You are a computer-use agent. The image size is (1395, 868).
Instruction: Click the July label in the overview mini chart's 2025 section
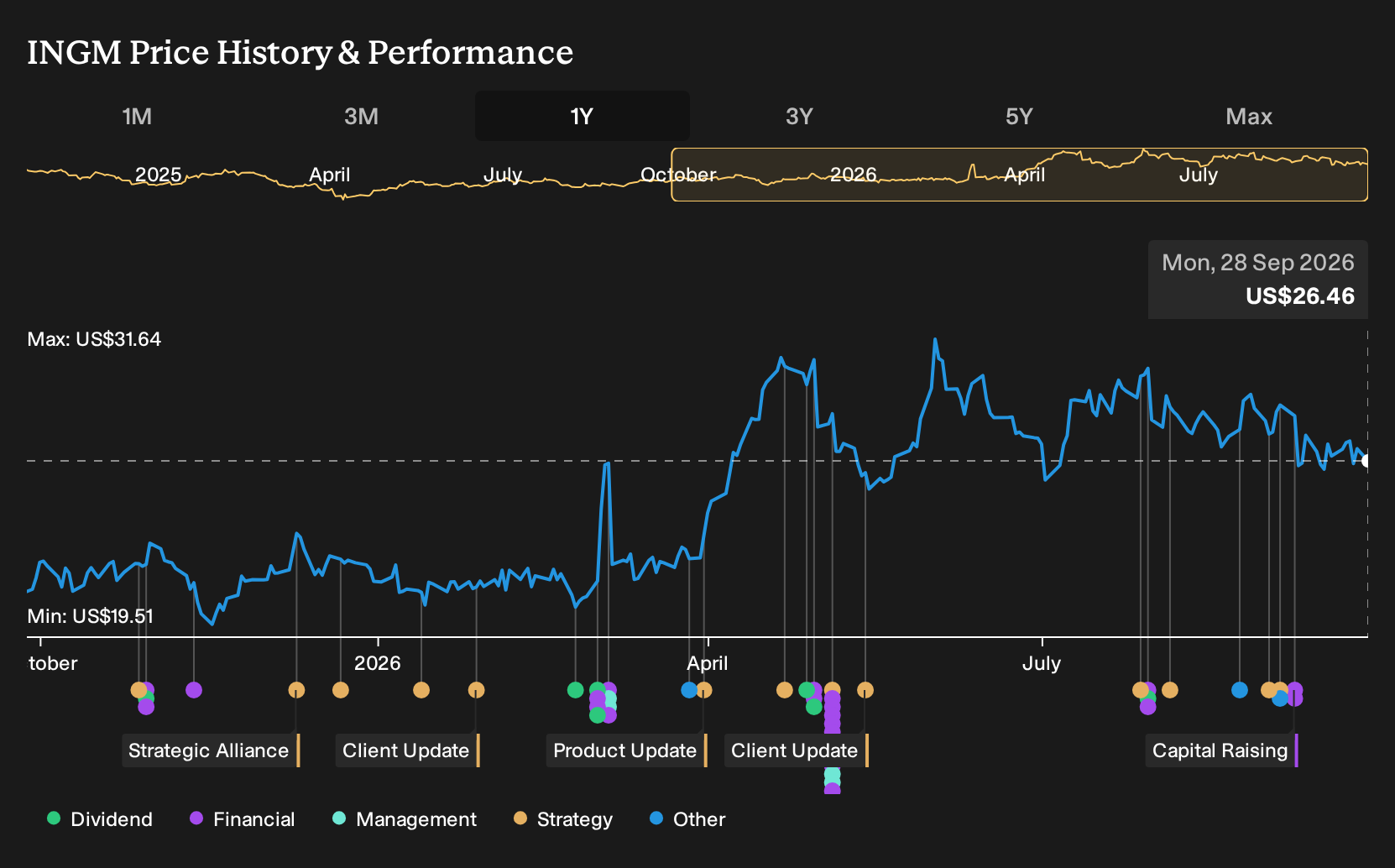[x=502, y=175]
